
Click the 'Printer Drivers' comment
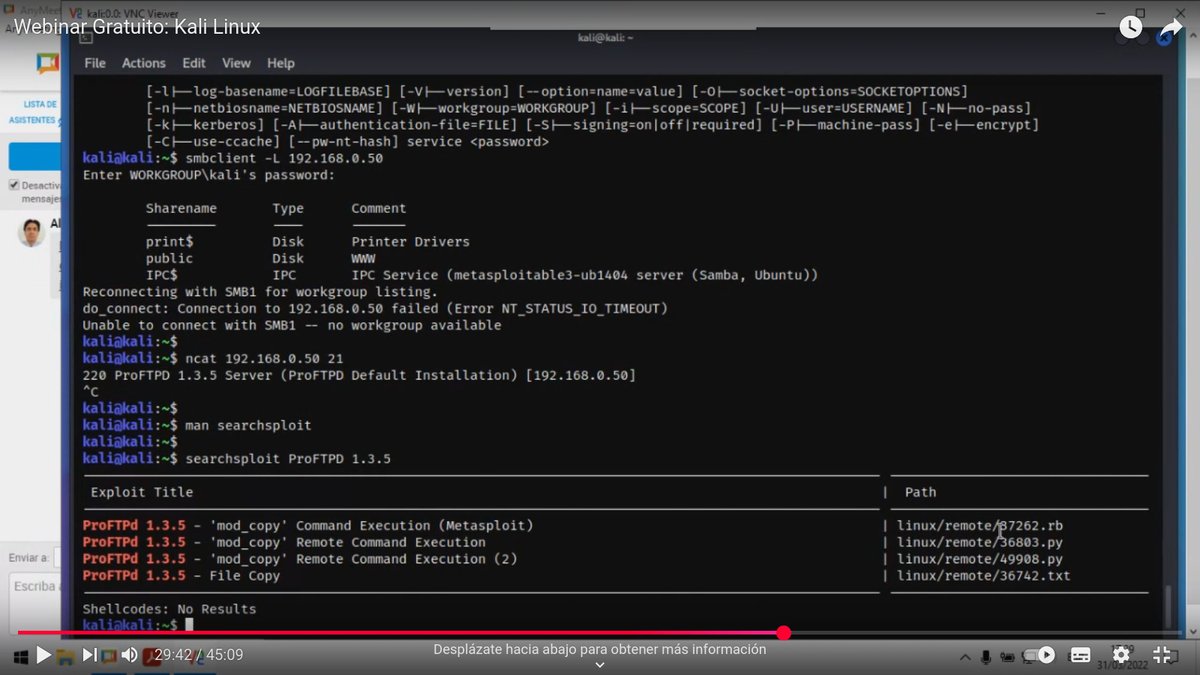[x=410, y=242]
